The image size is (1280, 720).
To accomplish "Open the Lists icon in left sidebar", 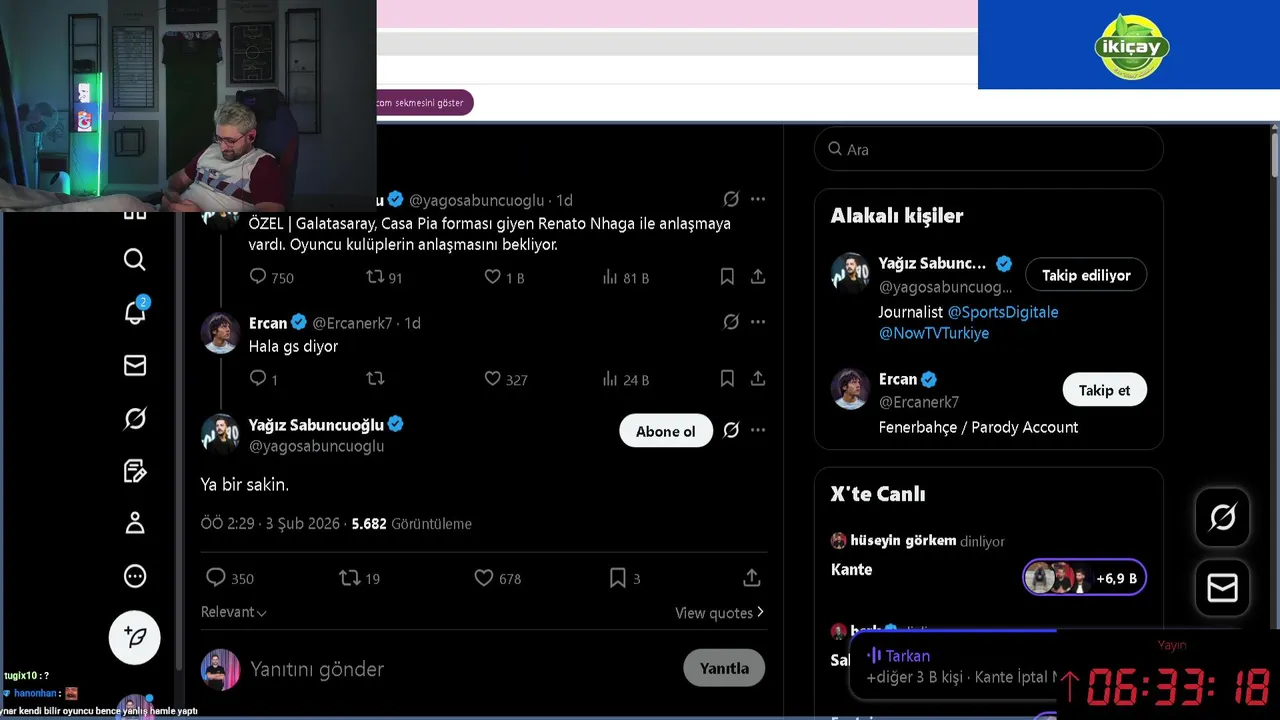I will coord(135,471).
